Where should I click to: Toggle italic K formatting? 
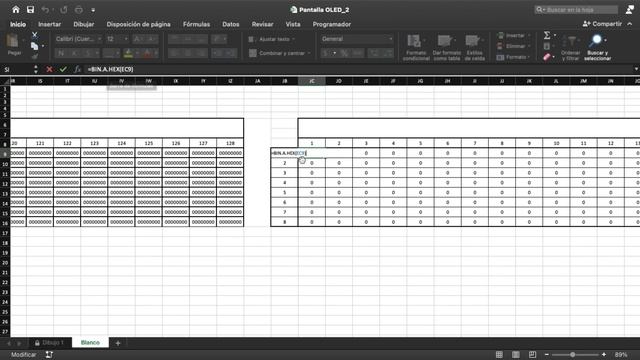point(74,53)
